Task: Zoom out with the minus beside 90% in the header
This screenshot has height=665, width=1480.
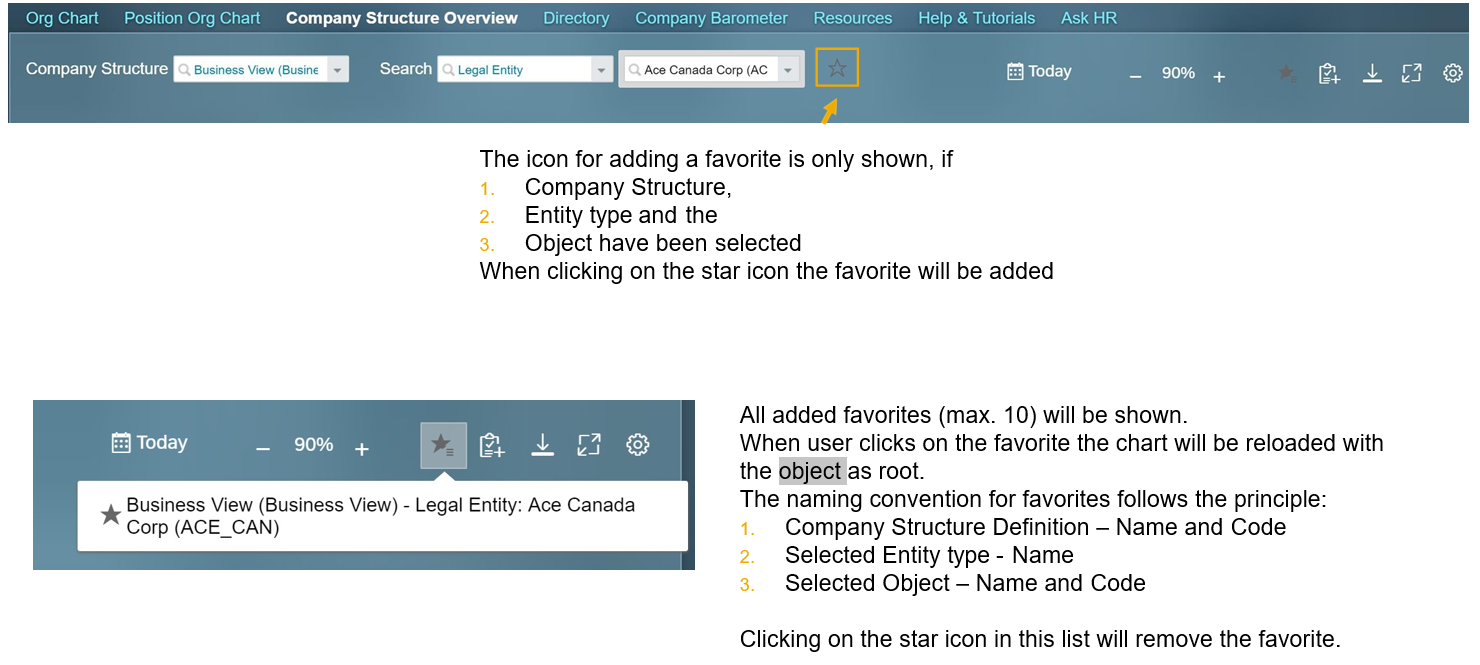Action: (x=1135, y=75)
